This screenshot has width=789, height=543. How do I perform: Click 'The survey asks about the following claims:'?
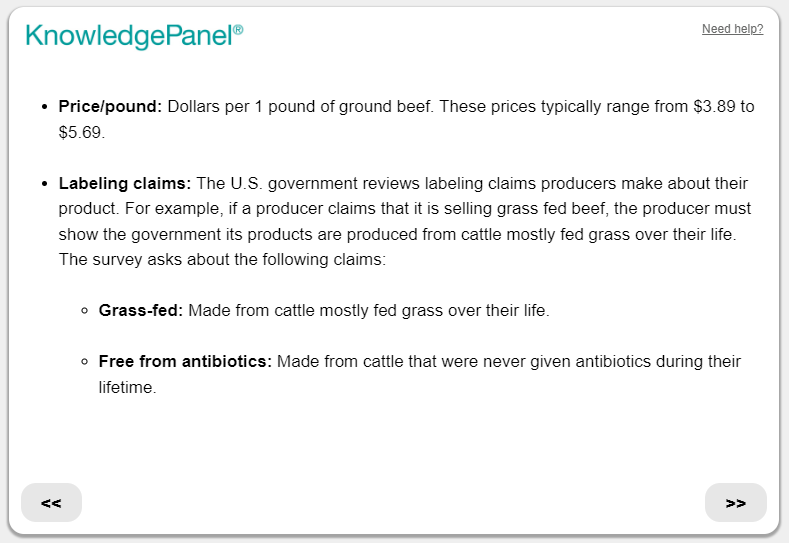pyautogui.click(x=222, y=260)
